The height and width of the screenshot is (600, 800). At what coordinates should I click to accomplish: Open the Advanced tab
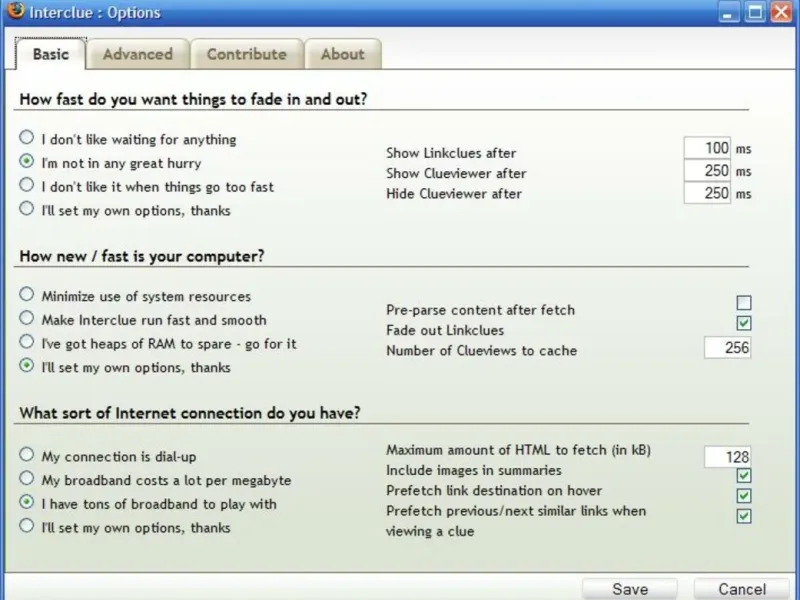coord(138,54)
